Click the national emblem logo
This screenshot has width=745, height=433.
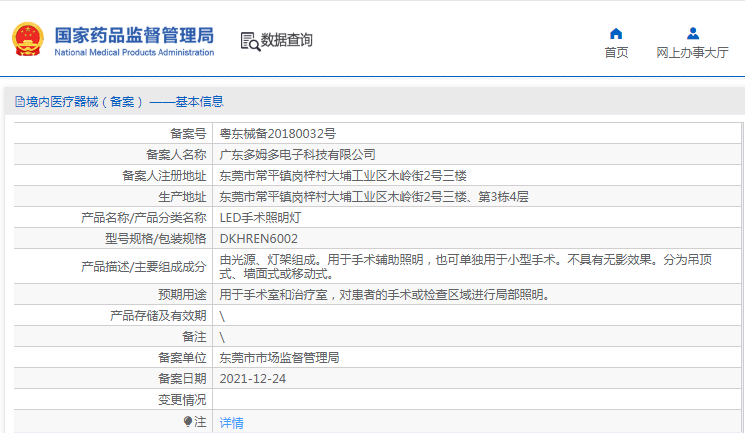[28, 40]
